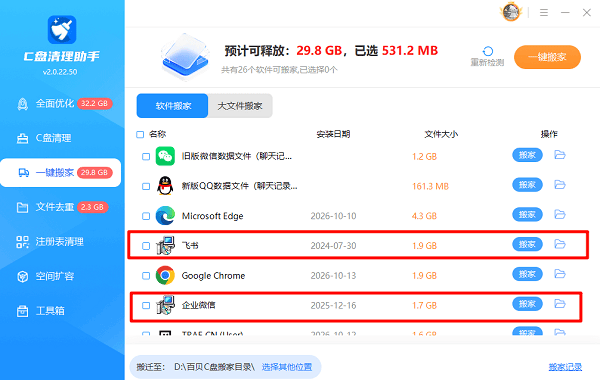Viewport: 600px width, 380px height.
Task: Click the 飞书 installer app icon
Action: pyautogui.click(x=166, y=245)
